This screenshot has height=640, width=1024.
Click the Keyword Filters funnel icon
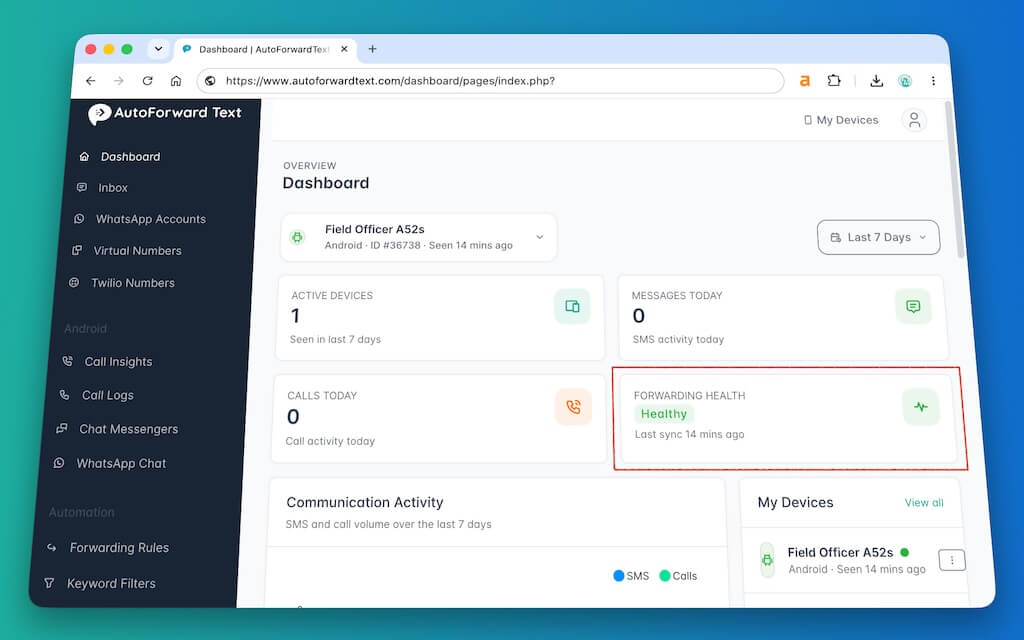pos(49,583)
